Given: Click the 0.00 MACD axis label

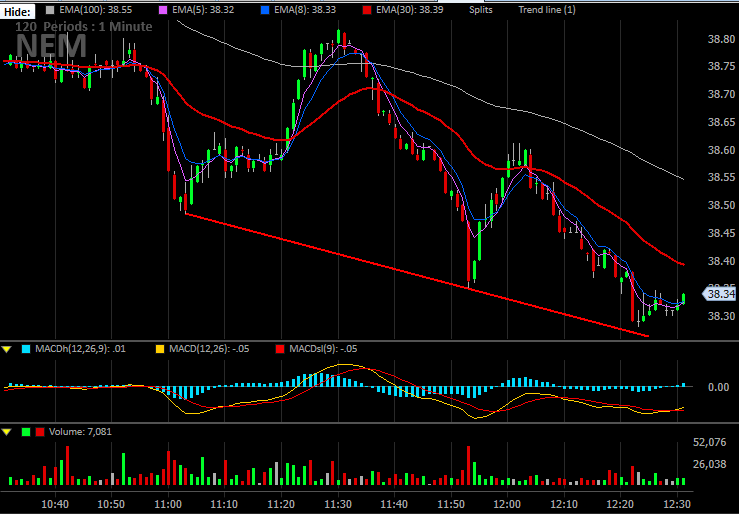Looking at the screenshot, I should click(719, 387).
